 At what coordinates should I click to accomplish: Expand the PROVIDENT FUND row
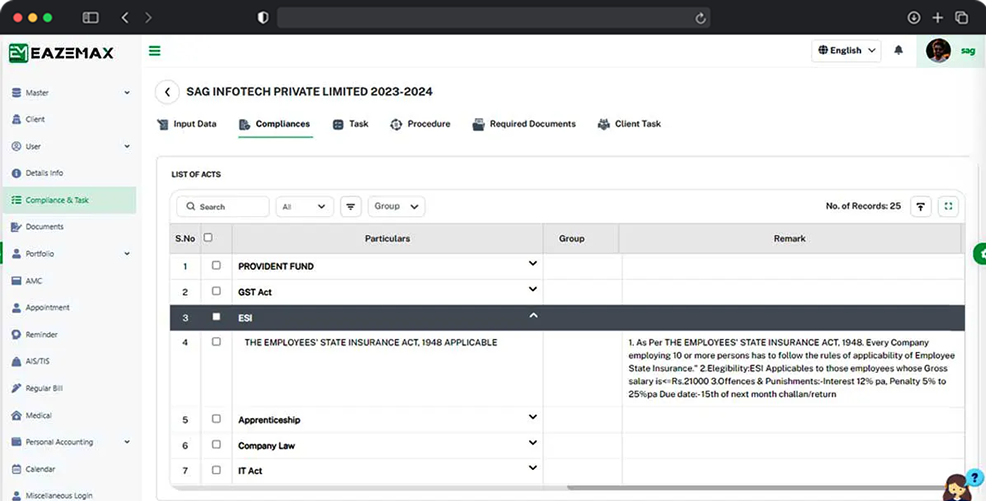pos(533,263)
